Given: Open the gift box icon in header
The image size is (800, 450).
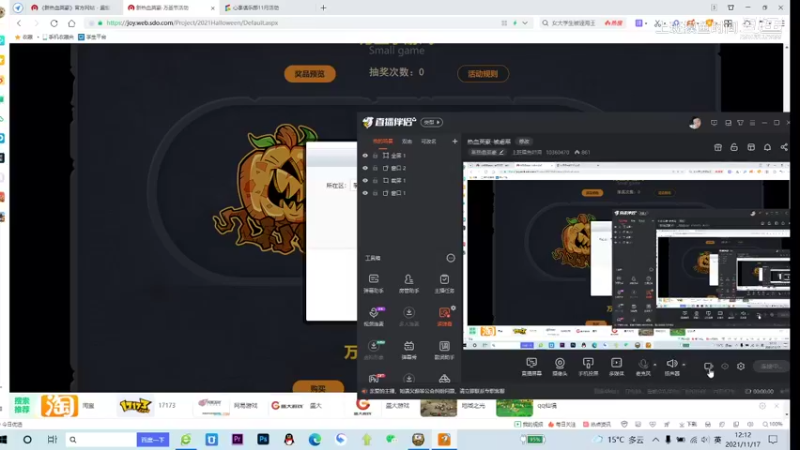Looking at the screenshot, I should [x=718, y=147].
